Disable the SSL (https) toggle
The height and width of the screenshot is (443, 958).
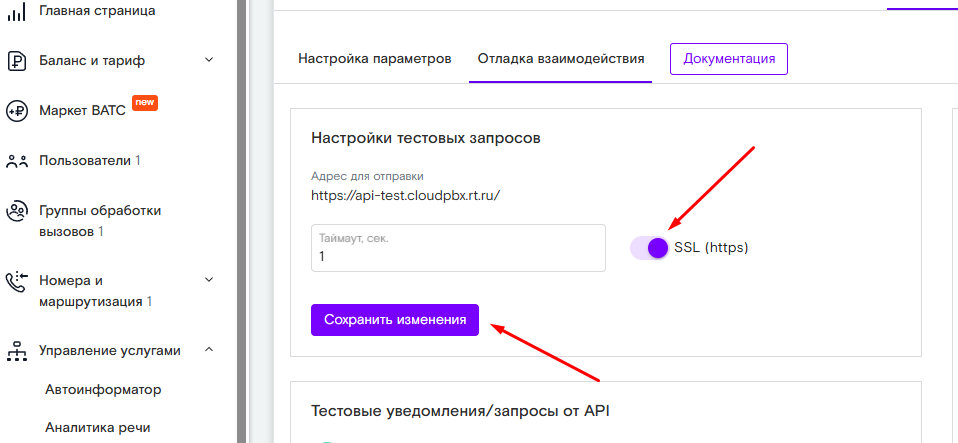point(649,248)
